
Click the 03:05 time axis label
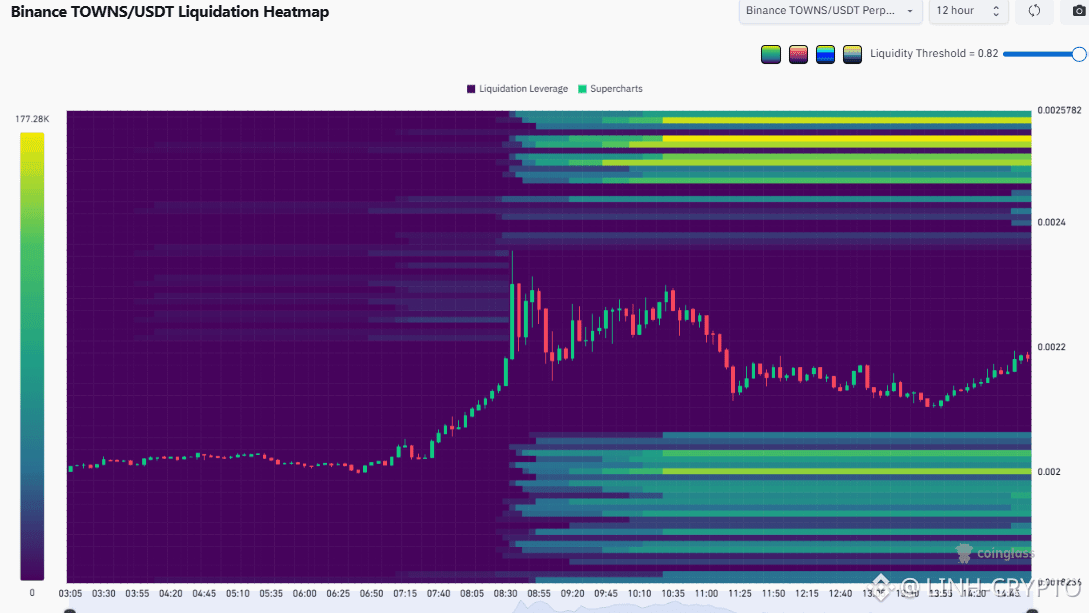tap(70, 594)
